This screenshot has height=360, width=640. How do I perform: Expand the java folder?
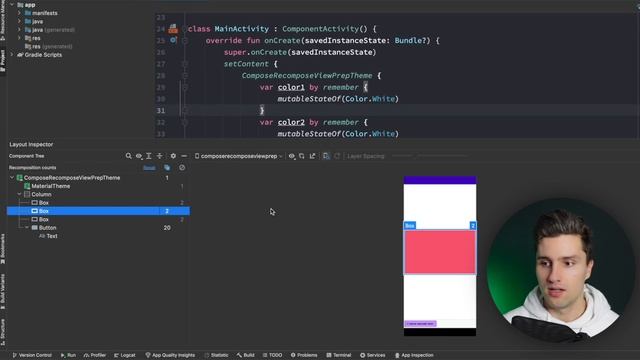19,21
